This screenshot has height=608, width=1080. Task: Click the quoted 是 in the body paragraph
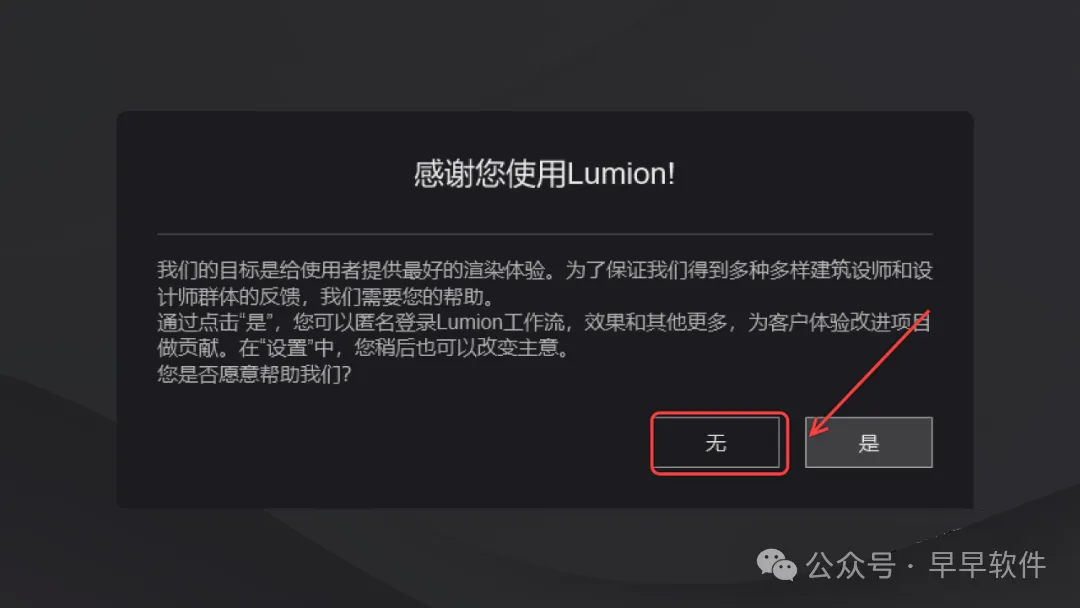pyautogui.click(x=256, y=322)
